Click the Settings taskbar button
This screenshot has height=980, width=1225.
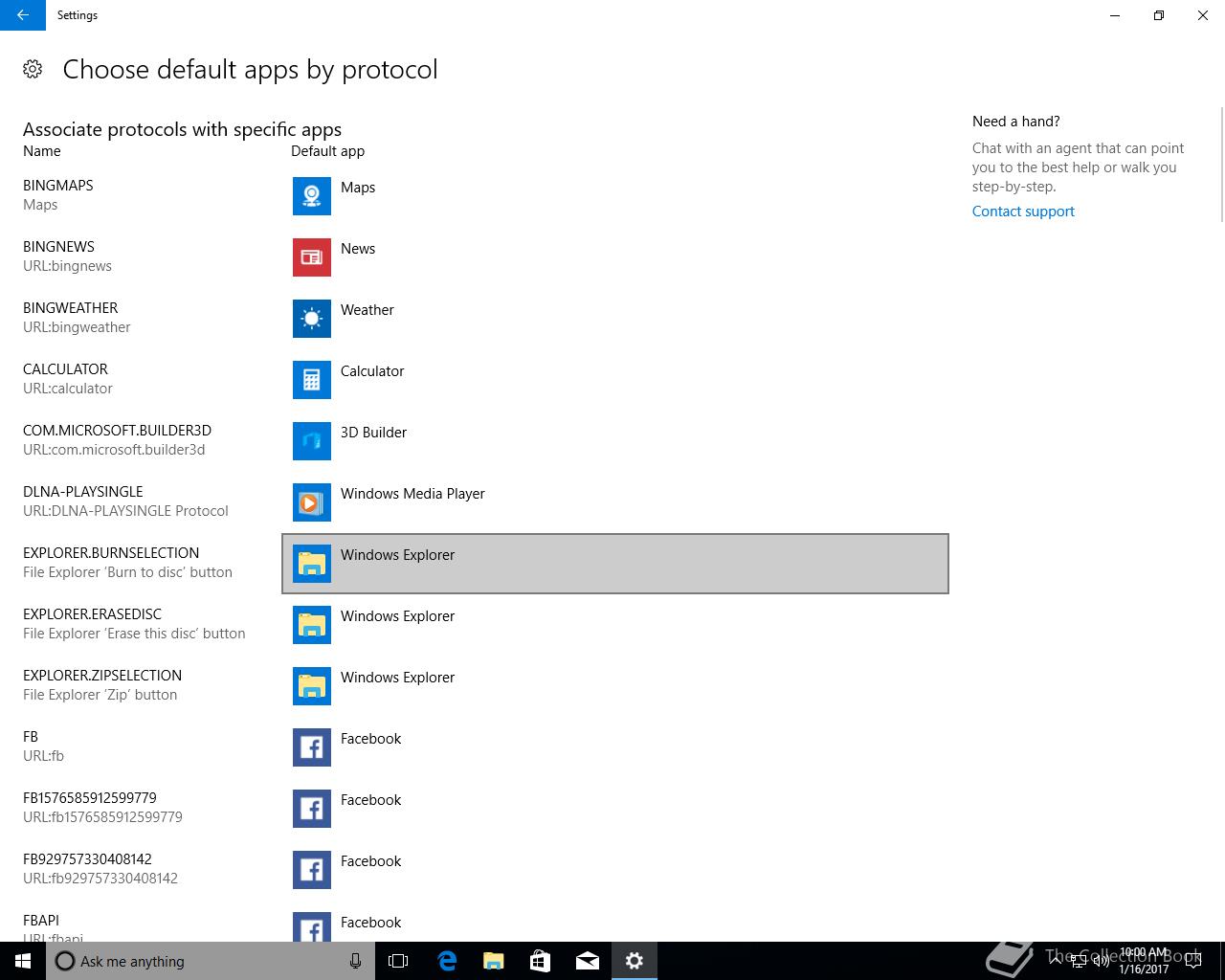[634, 961]
